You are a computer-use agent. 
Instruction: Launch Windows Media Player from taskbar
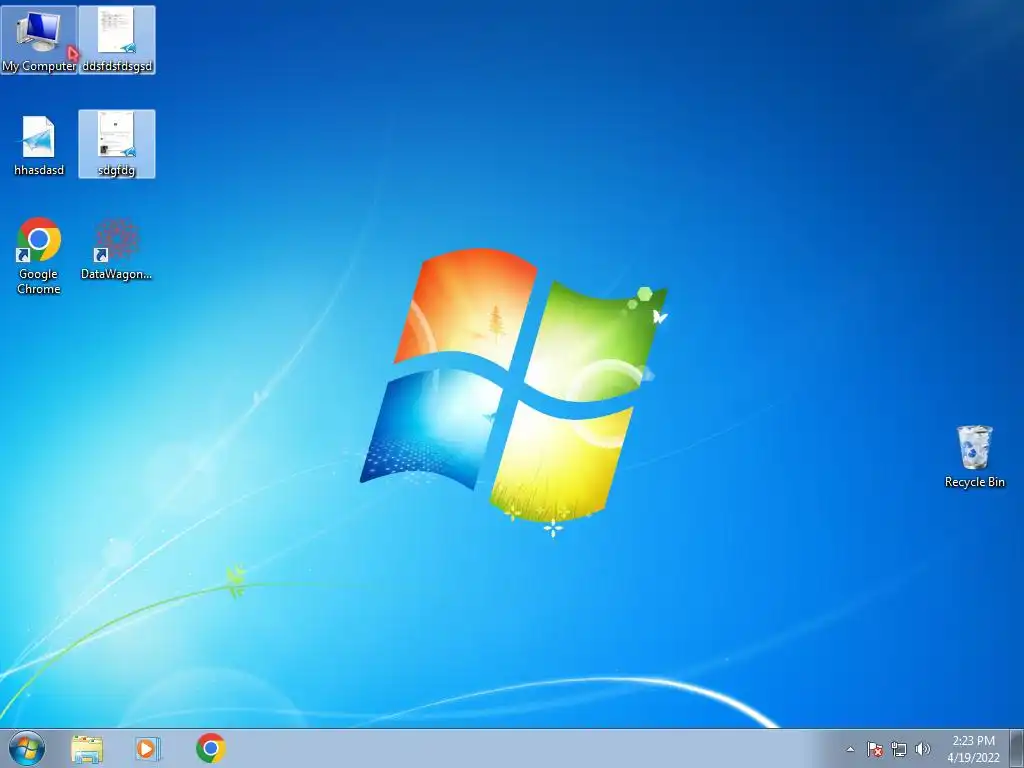[x=148, y=749]
